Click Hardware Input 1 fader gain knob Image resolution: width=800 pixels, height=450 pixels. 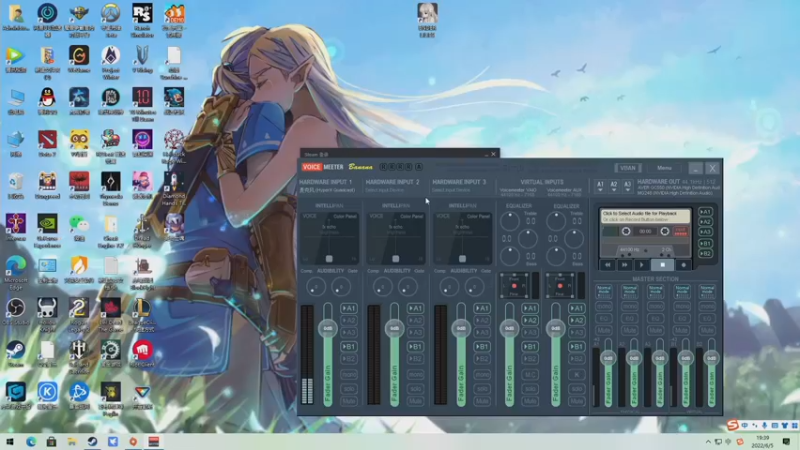click(328, 328)
